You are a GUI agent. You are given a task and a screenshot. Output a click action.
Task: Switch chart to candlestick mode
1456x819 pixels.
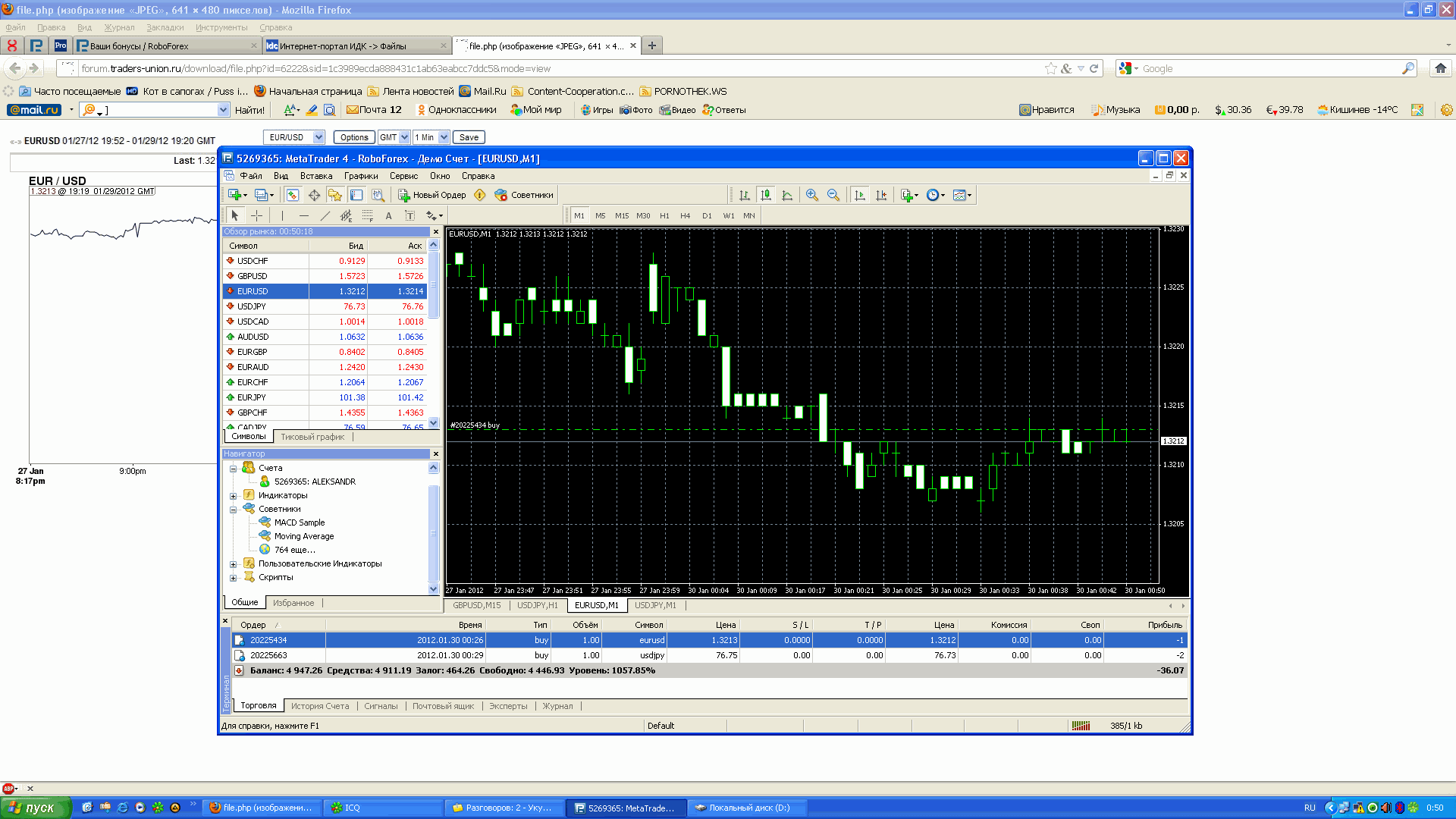click(766, 195)
